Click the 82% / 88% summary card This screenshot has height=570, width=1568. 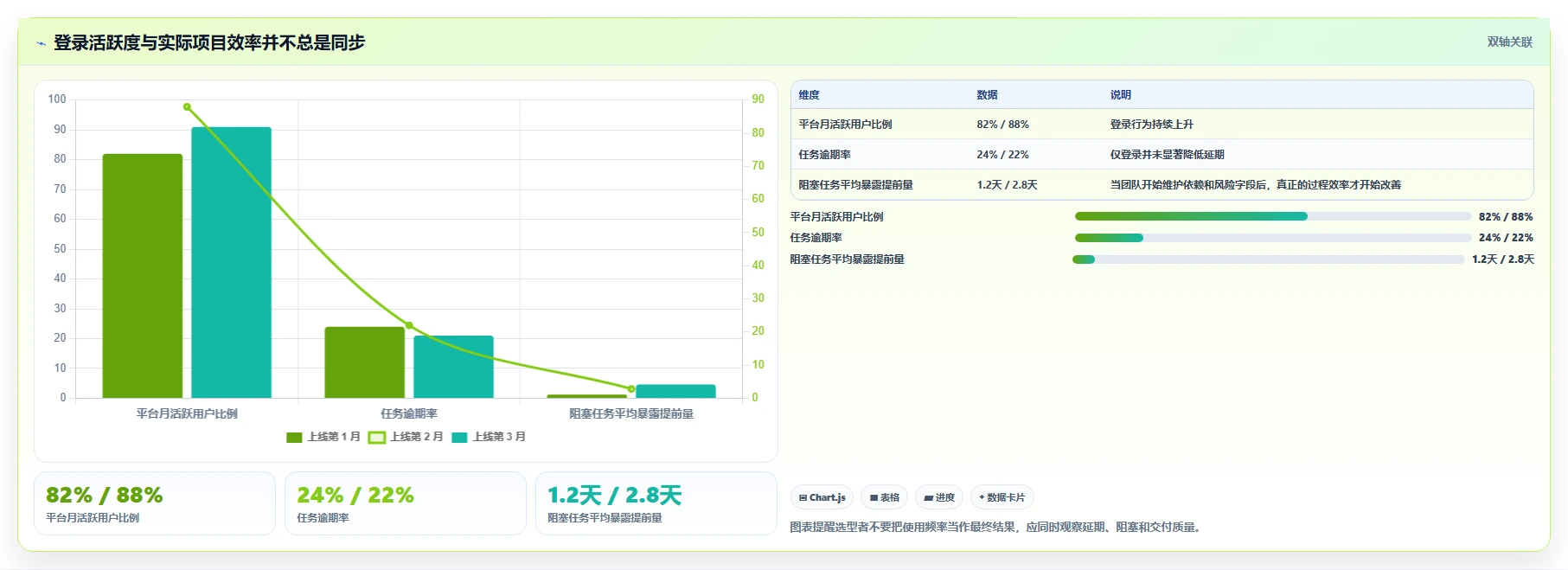(x=155, y=503)
